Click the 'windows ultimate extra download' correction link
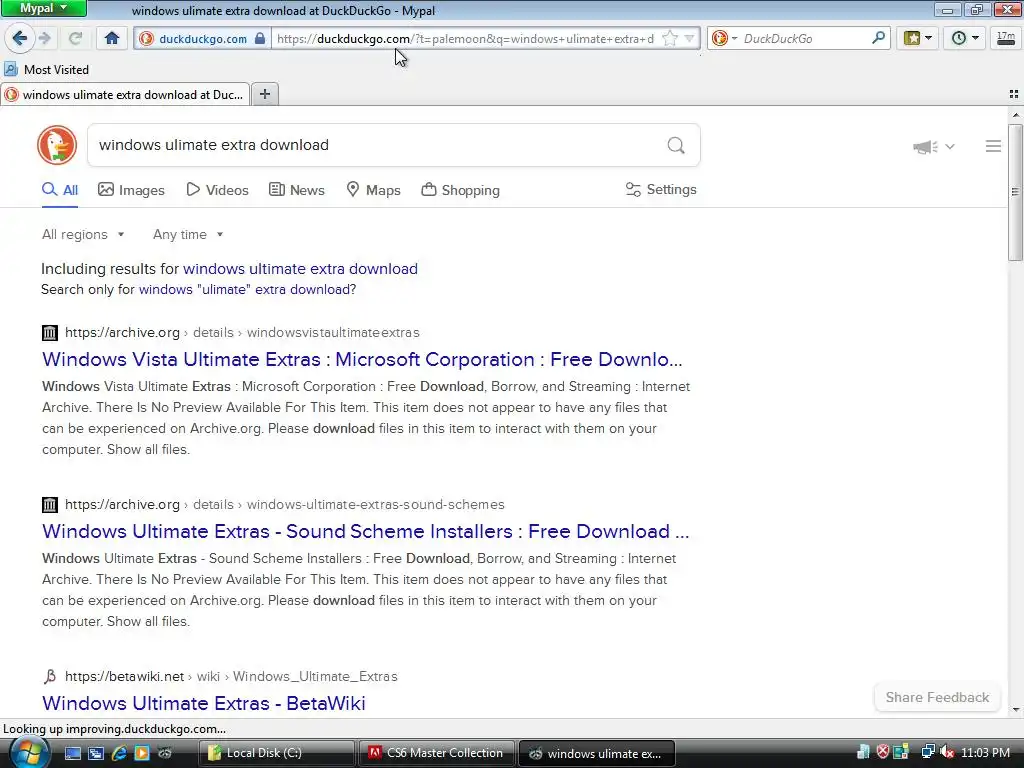Image resolution: width=1024 pixels, height=768 pixels. point(300,268)
